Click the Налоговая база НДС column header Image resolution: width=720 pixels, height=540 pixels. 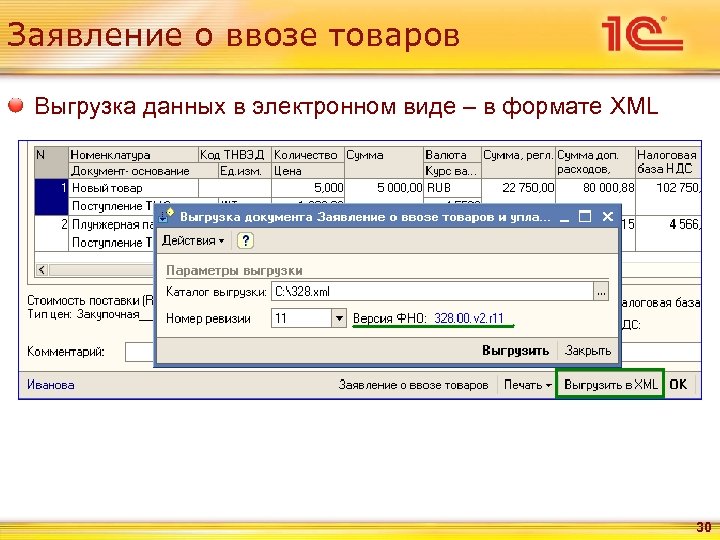click(668, 162)
